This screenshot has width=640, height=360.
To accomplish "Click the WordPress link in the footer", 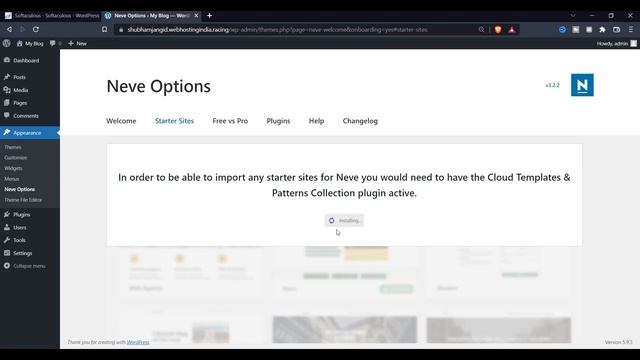I will coord(138,342).
